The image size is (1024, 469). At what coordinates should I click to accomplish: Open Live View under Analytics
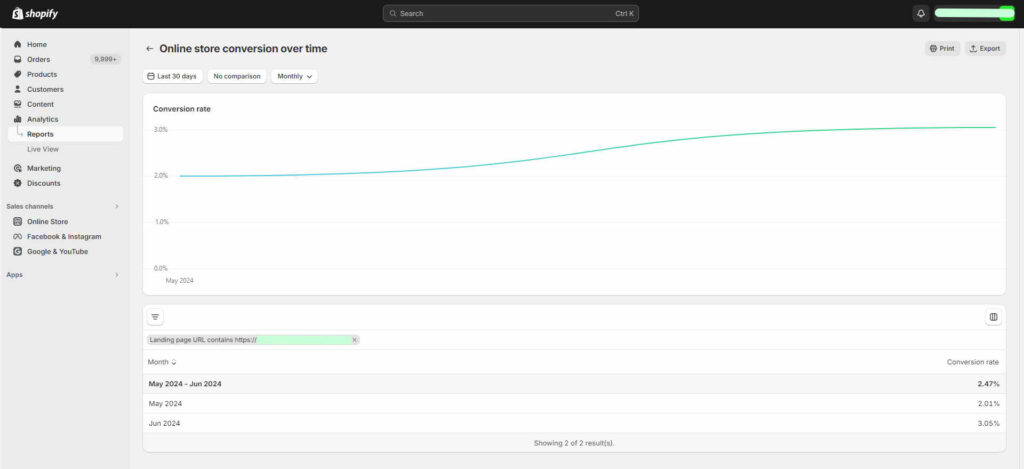click(42, 149)
